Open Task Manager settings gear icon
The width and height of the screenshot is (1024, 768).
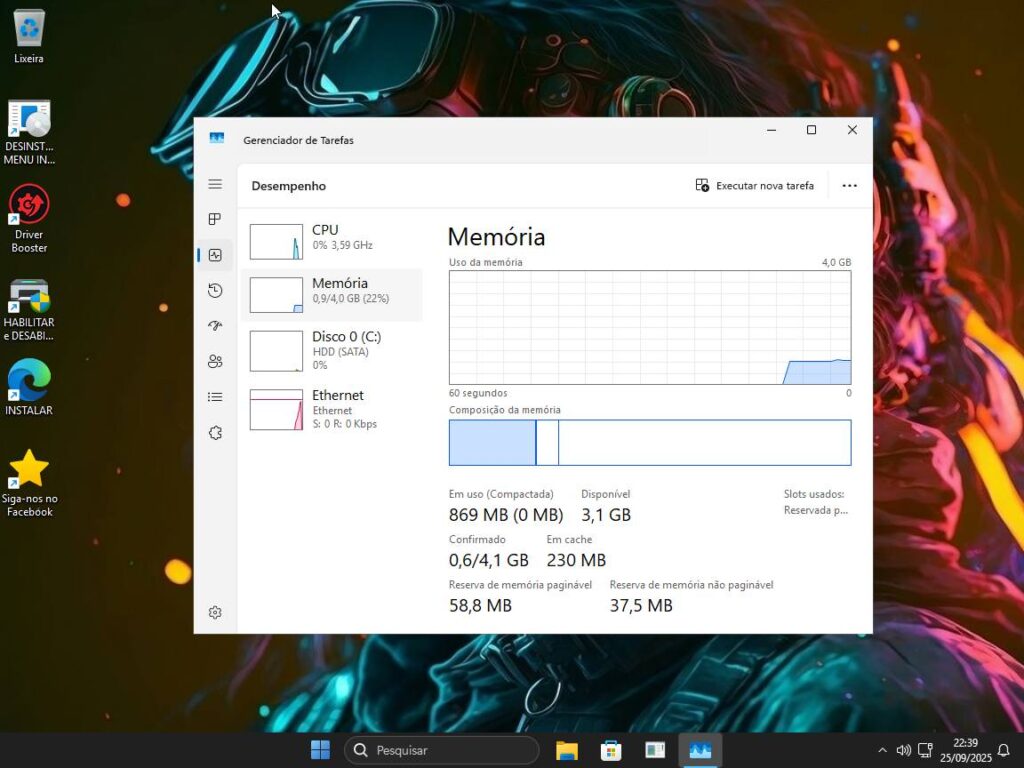pos(215,612)
